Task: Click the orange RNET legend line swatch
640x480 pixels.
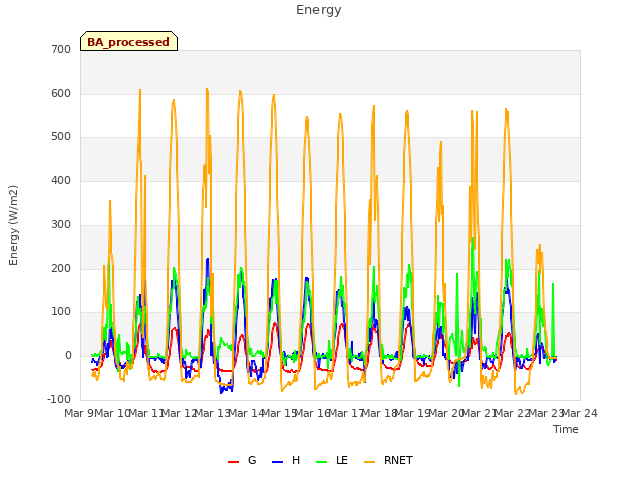Action: (x=369, y=462)
